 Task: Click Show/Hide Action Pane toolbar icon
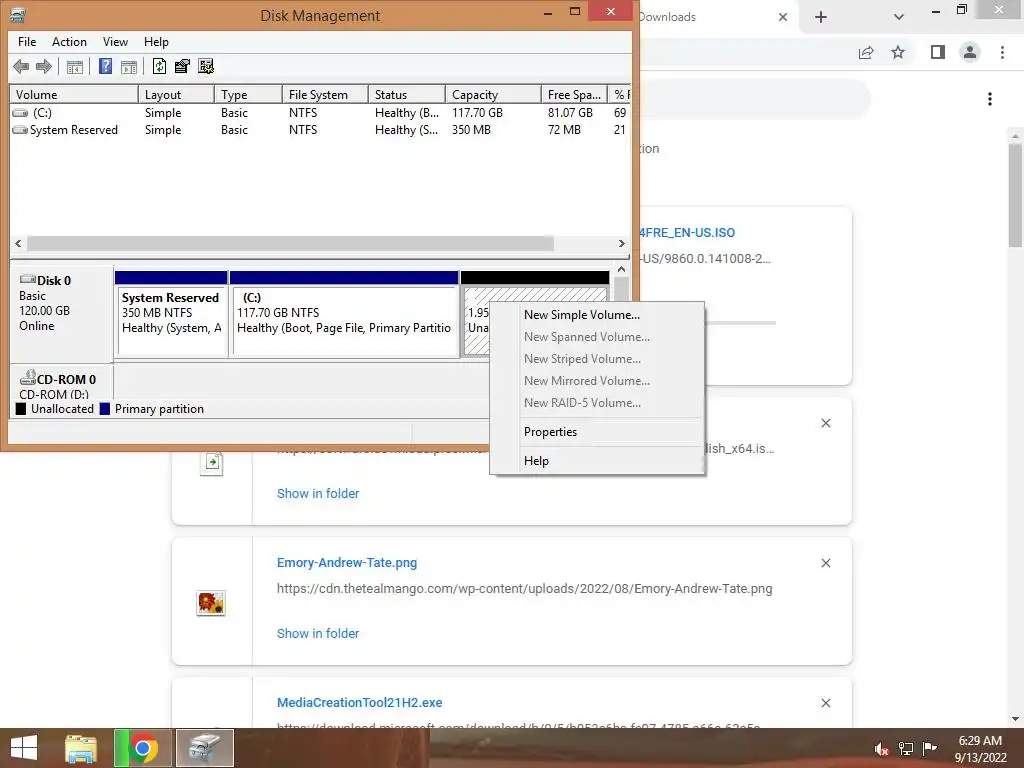129,67
